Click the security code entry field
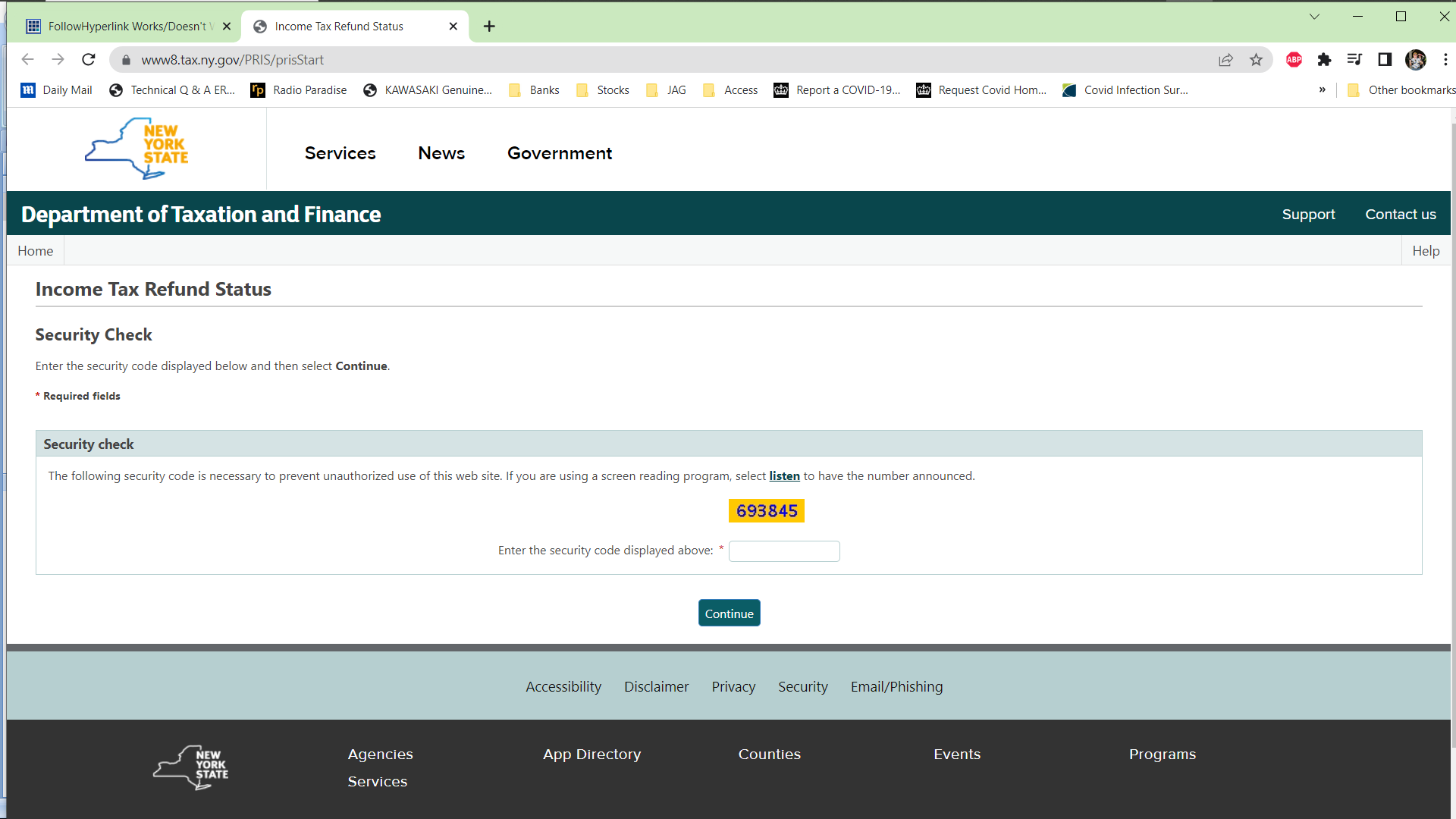This screenshot has width=1456, height=819. click(x=784, y=551)
